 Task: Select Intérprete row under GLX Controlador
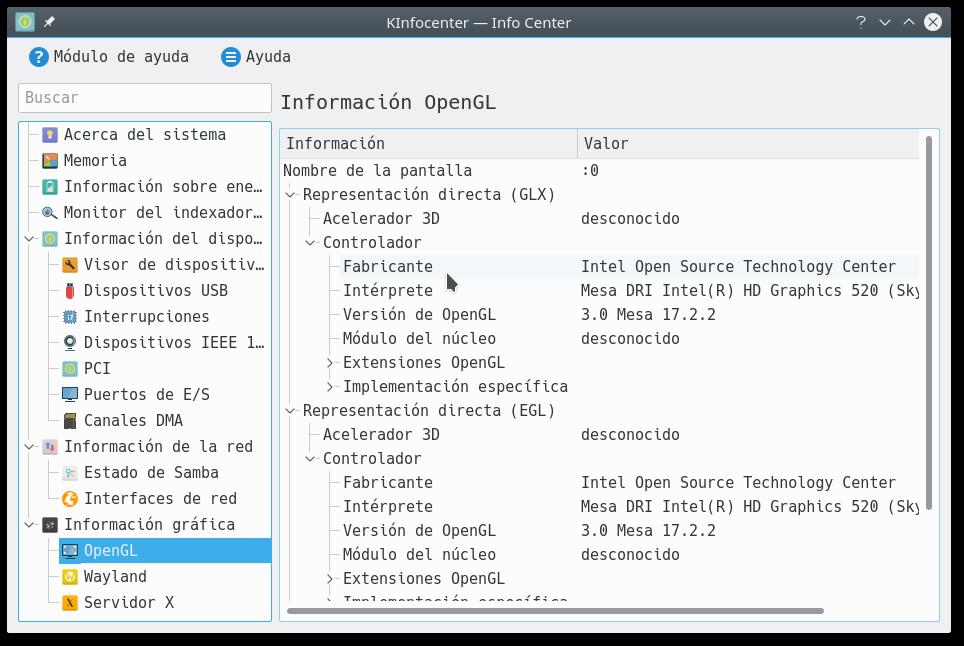click(630, 291)
